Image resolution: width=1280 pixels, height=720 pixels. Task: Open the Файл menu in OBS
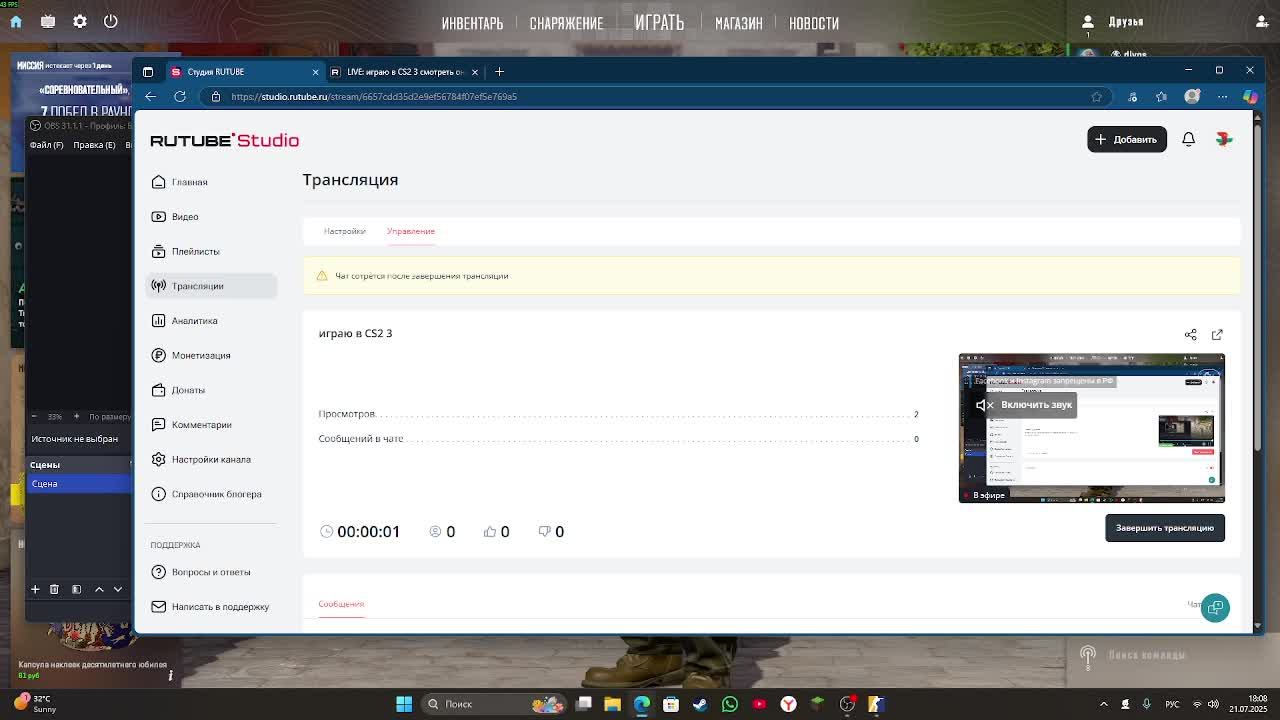pos(46,145)
